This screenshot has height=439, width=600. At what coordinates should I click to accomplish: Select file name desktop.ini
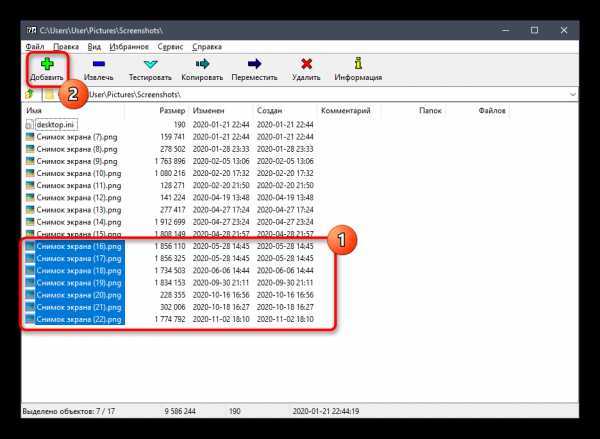(x=56, y=125)
